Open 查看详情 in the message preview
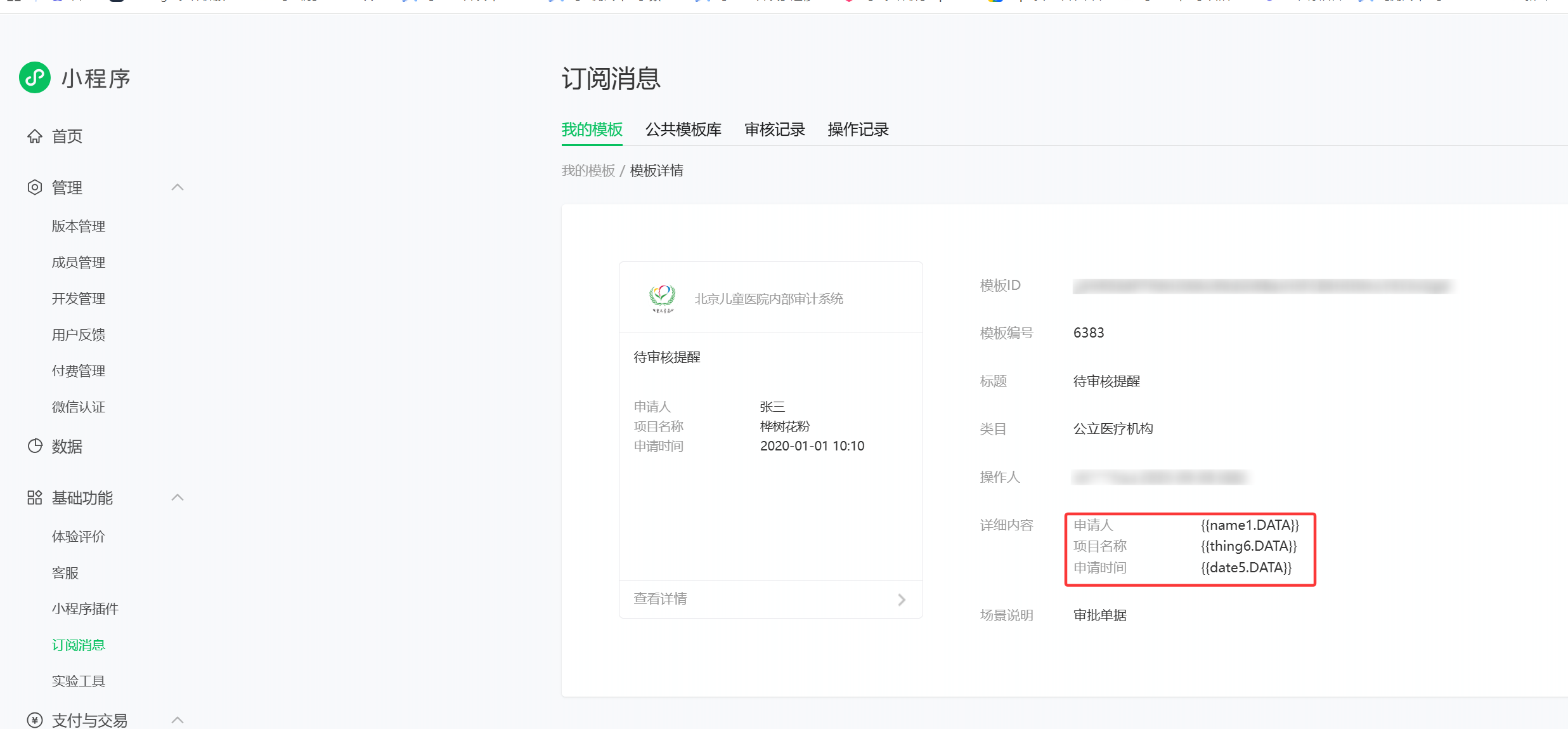1568x729 pixels. [660, 599]
